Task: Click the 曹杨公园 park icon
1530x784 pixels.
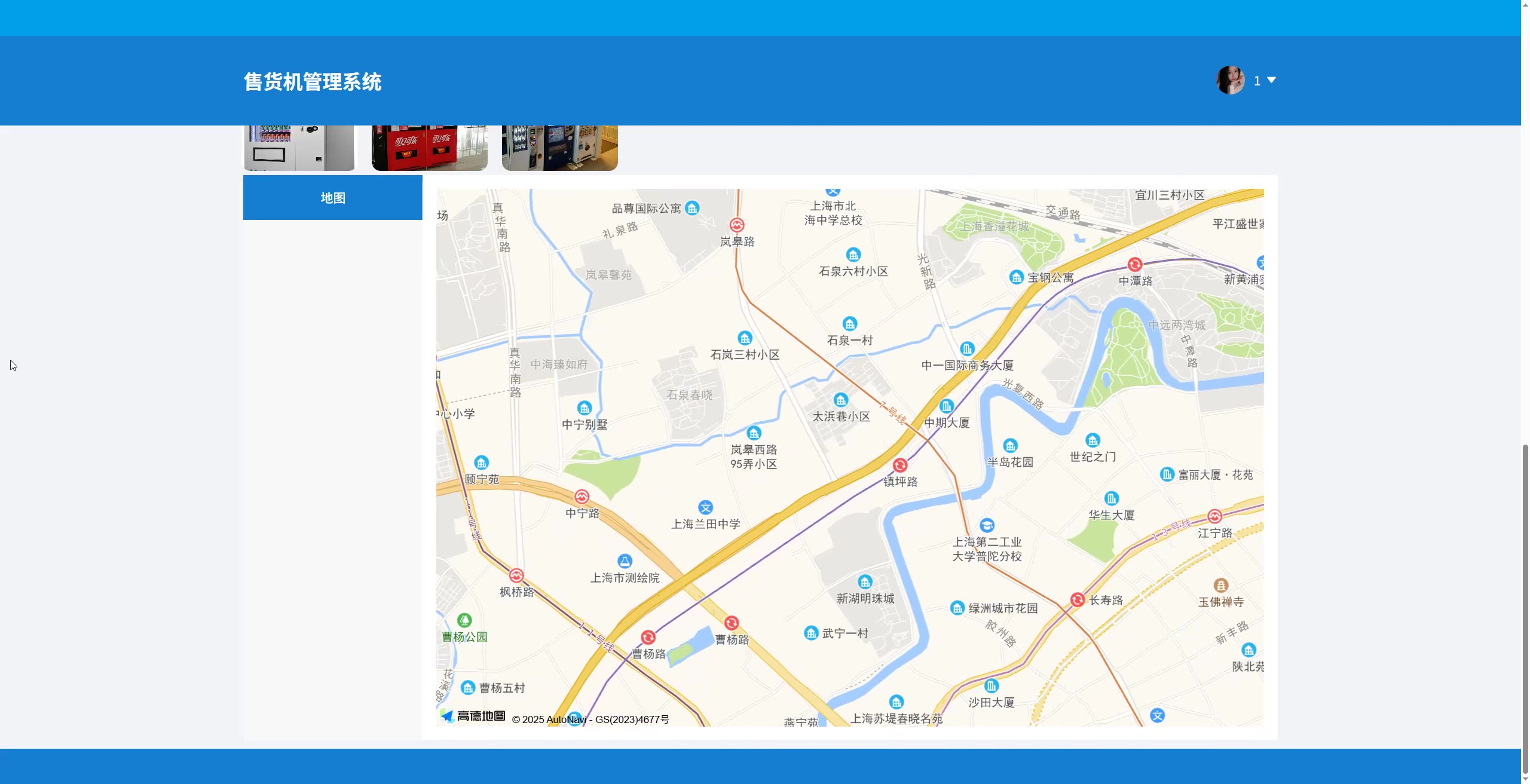Action: point(464,620)
